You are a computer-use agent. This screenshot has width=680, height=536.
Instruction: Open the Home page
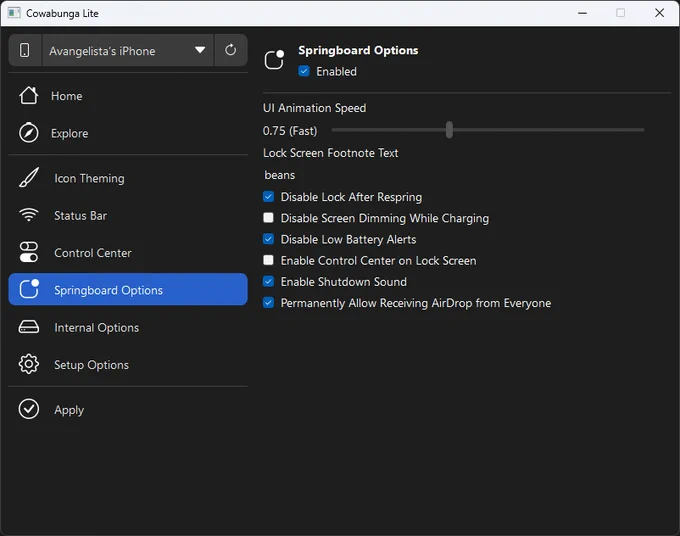(128, 95)
